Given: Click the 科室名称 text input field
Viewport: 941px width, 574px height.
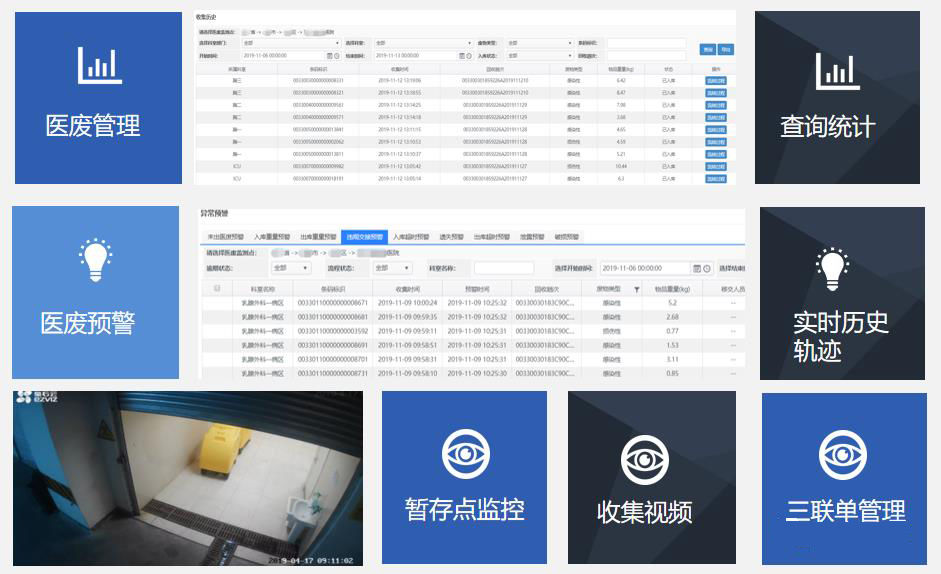Looking at the screenshot, I should (504, 268).
